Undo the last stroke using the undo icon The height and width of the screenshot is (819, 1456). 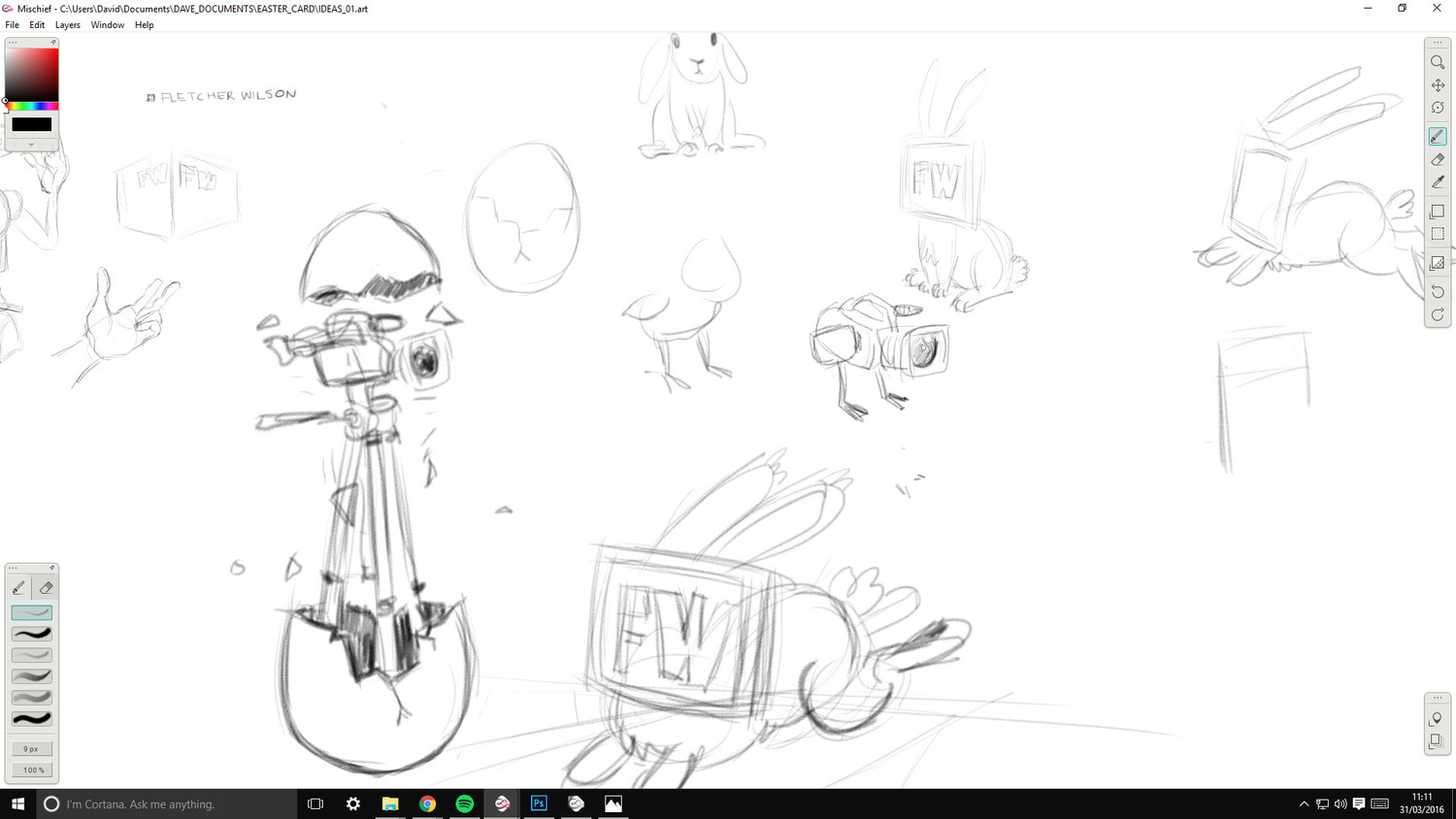1438,291
